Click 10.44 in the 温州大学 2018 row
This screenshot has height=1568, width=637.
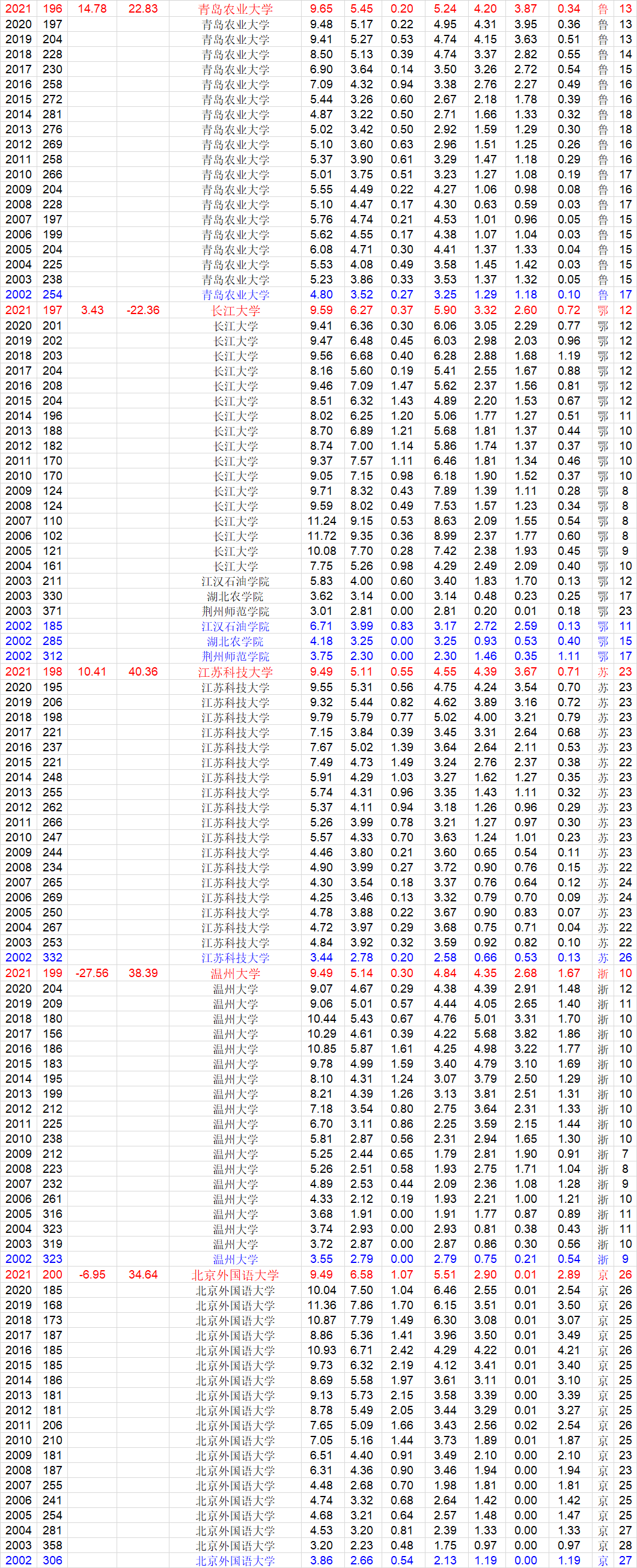[322, 1019]
